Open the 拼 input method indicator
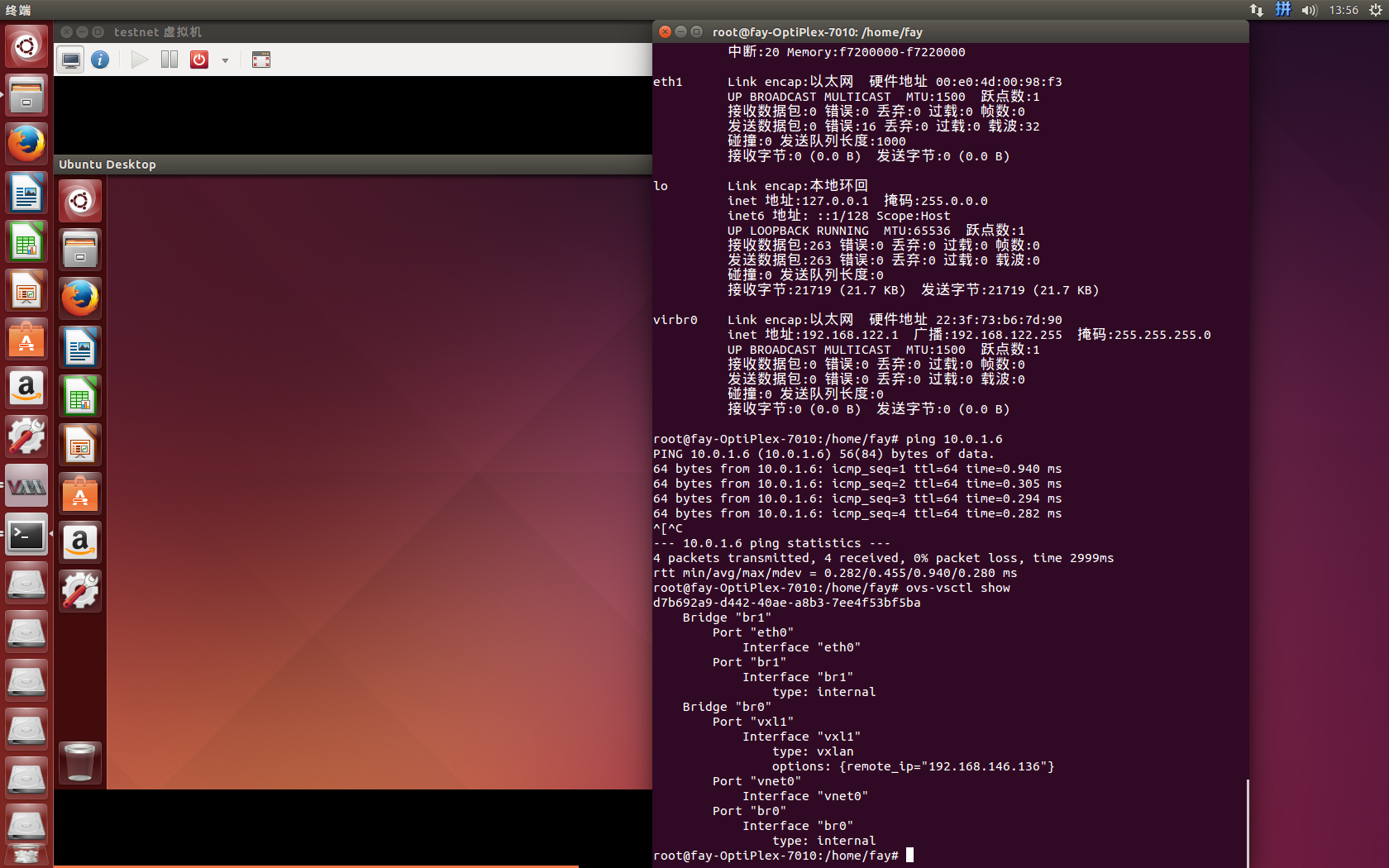1389x868 pixels. (1283, 10)
